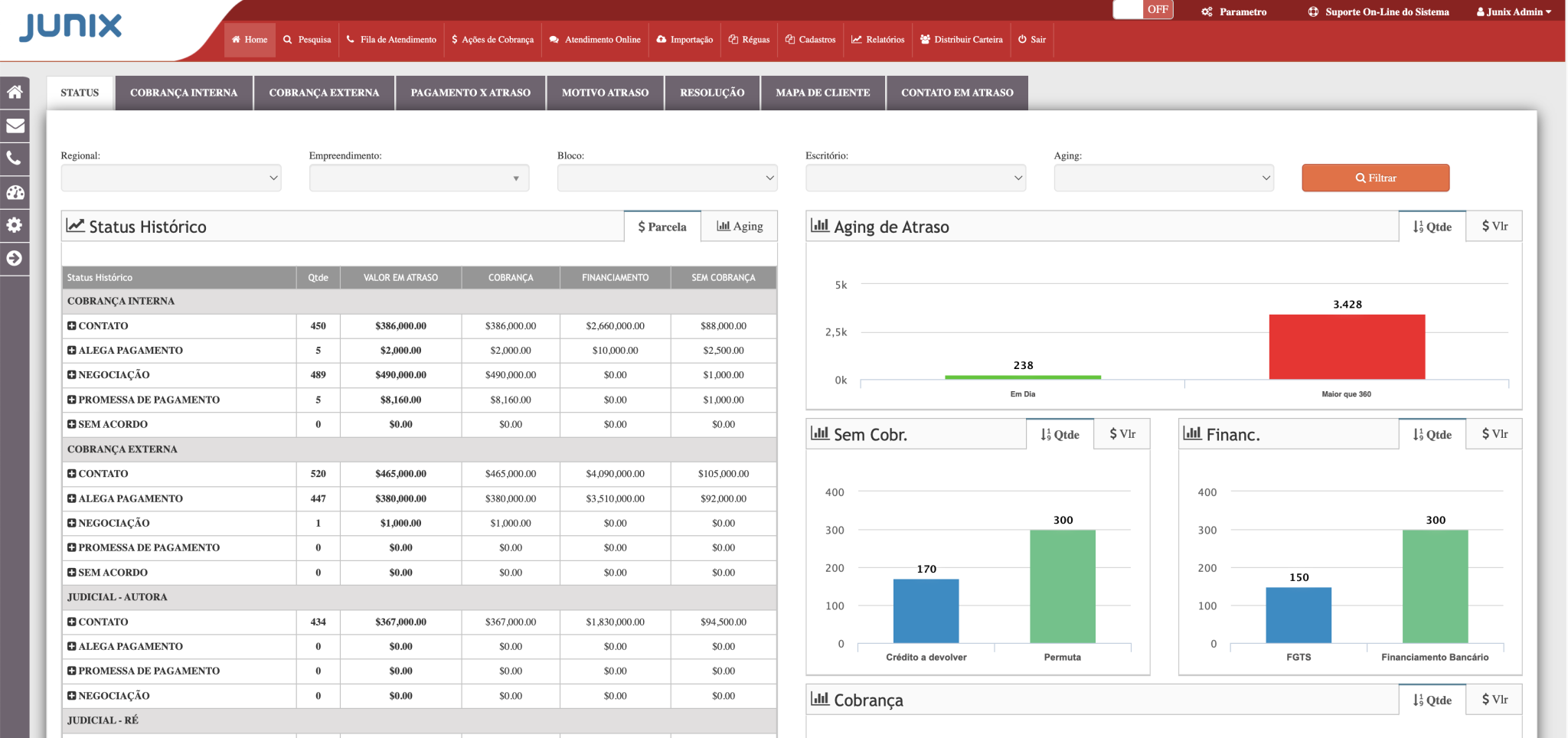Click the settings gear sidebar icon
Viewport: 1568px width, 738px height.
(15, 225)
